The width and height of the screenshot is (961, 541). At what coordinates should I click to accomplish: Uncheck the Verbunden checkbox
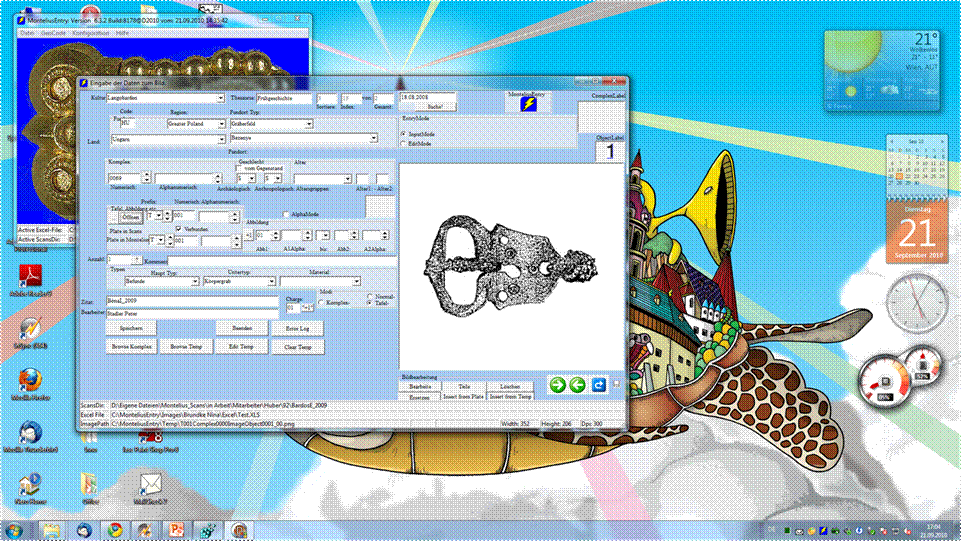tap(178, 229)
